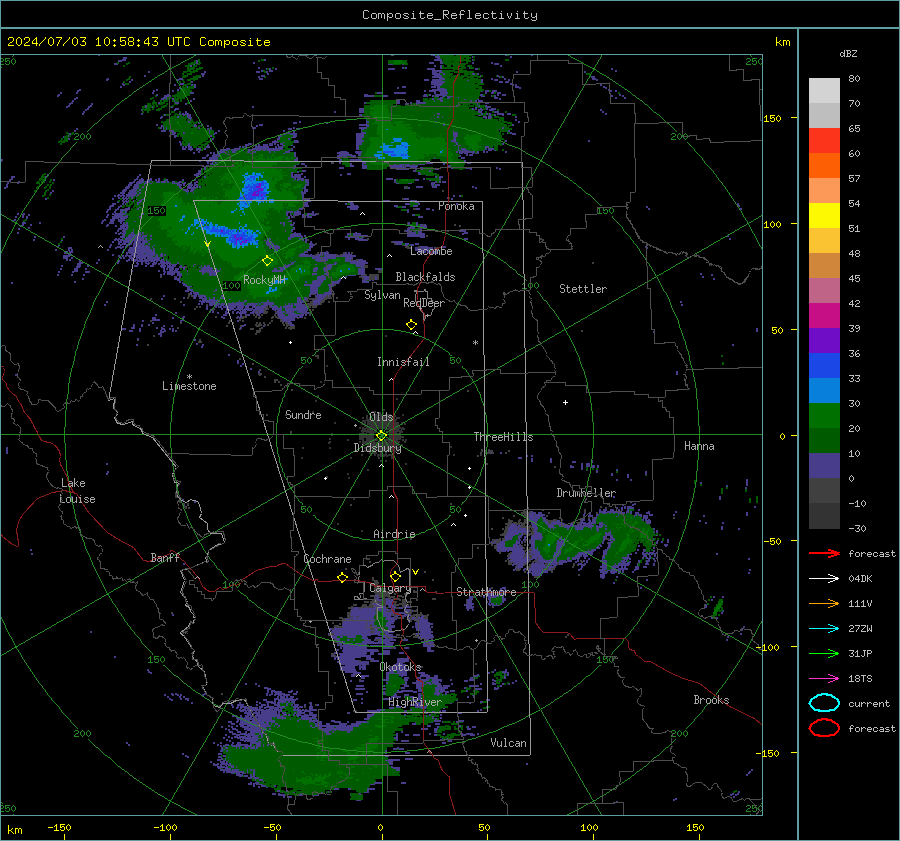Click the Composite_Reflectivity title

pos(450,15)
